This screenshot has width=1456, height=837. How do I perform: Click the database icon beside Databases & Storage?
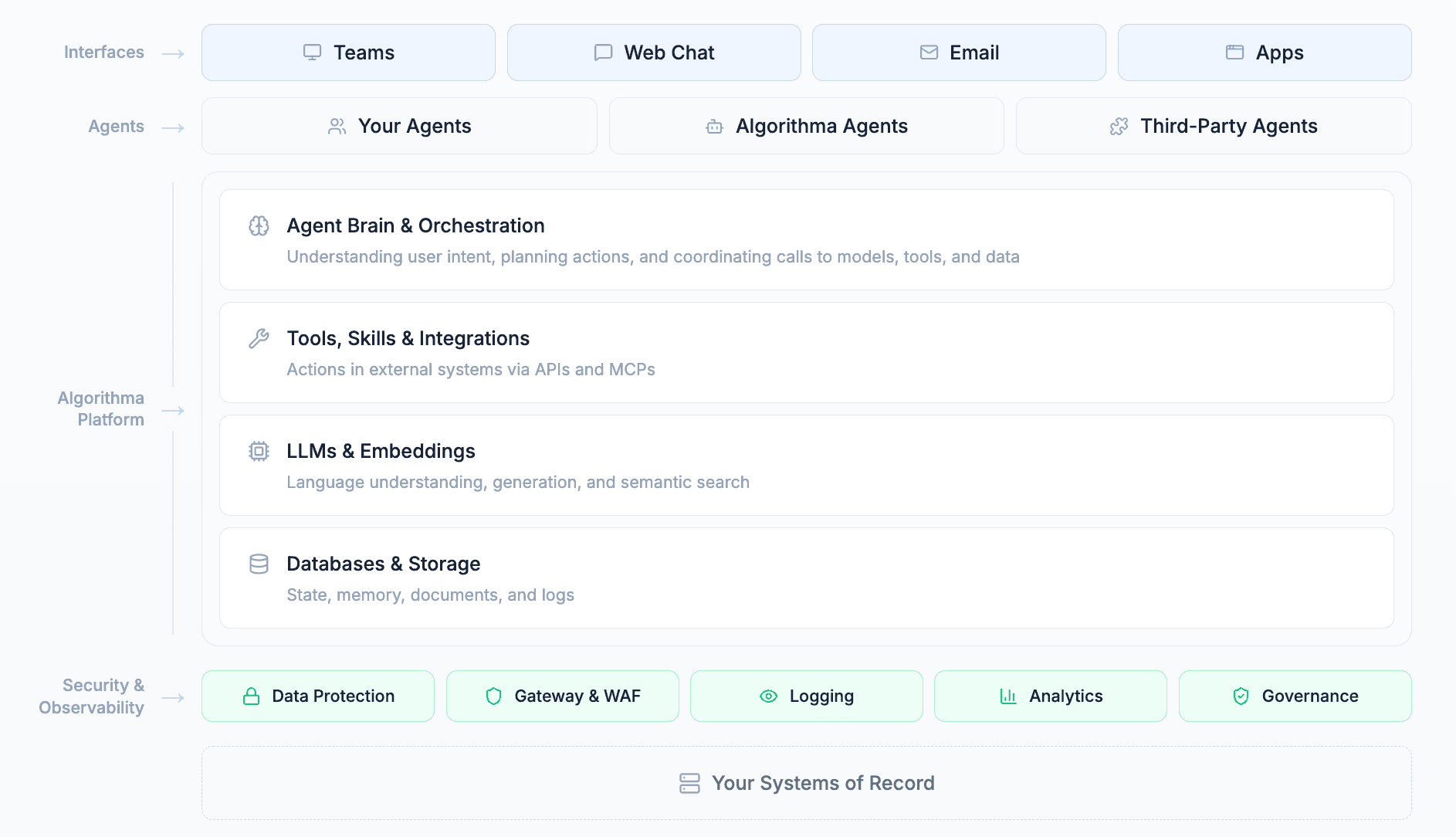[259, 564]
